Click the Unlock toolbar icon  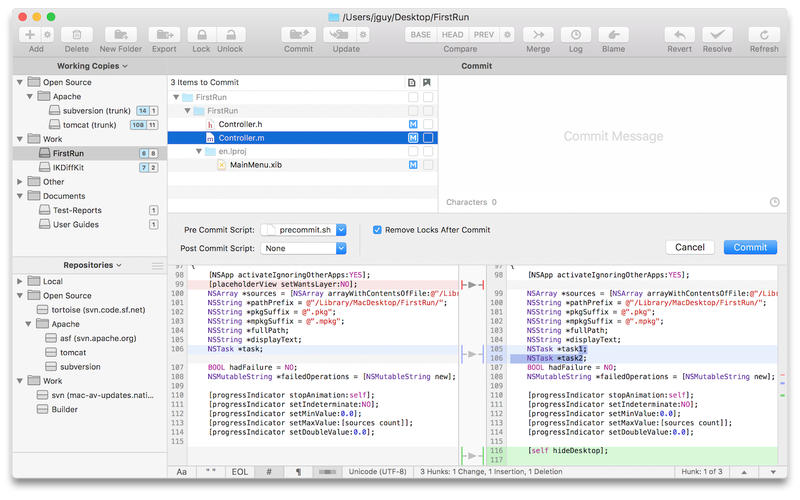click(x=231, y=35)
